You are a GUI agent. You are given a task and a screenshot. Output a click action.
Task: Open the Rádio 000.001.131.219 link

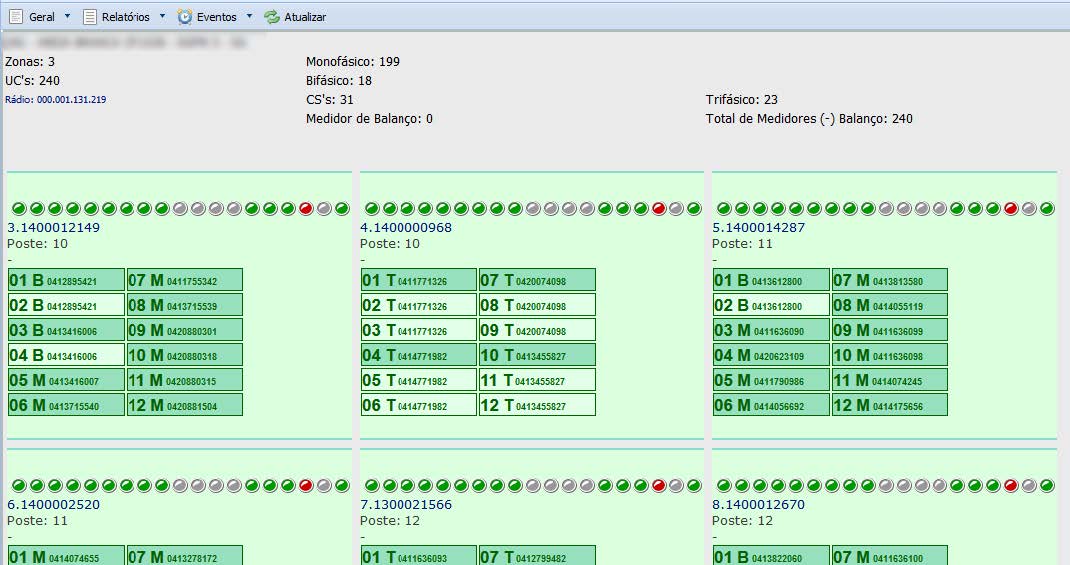[56, 100]
